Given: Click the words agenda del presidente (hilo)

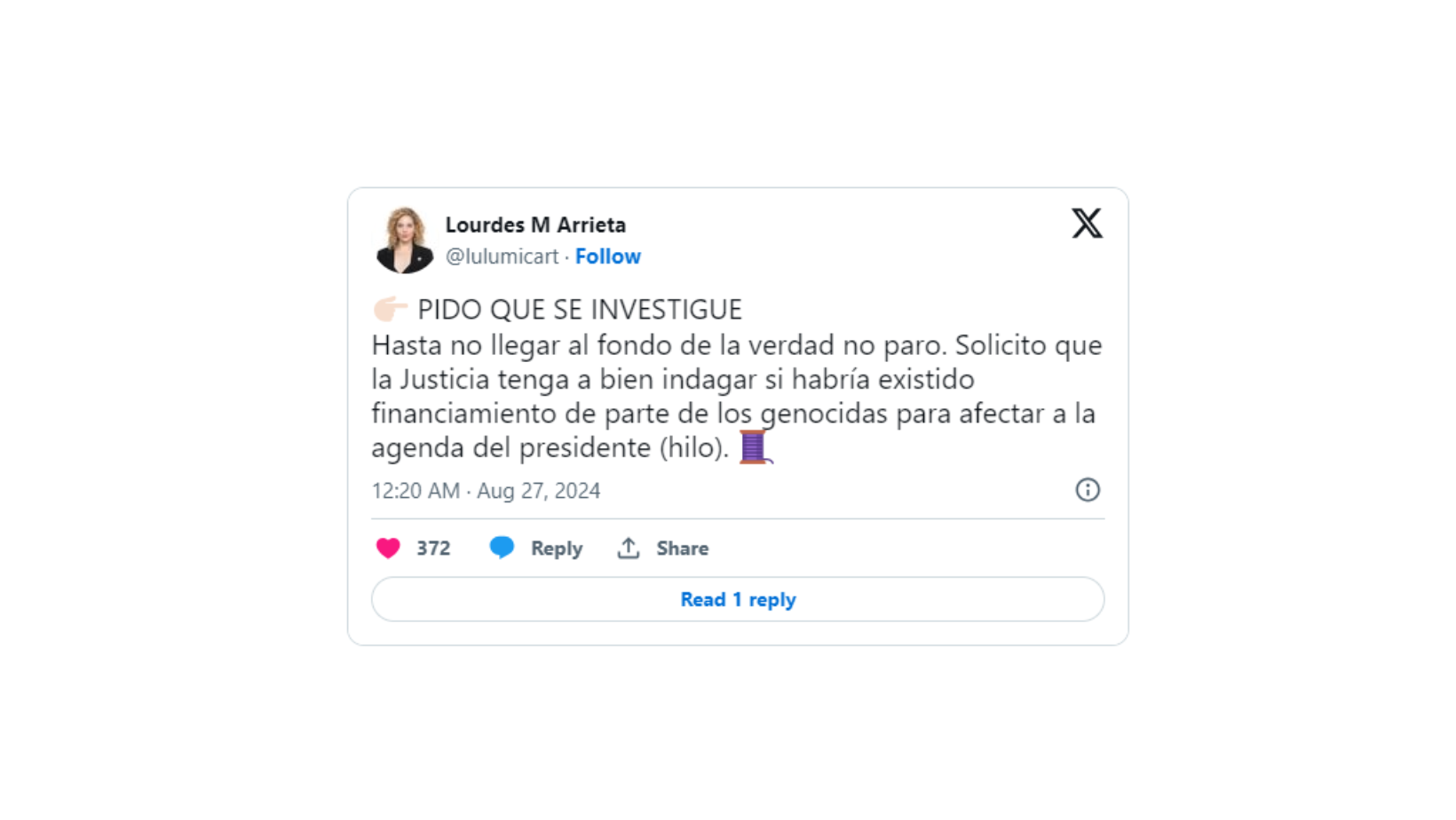Looking at the screenshot, I should (x=551, y=448).
